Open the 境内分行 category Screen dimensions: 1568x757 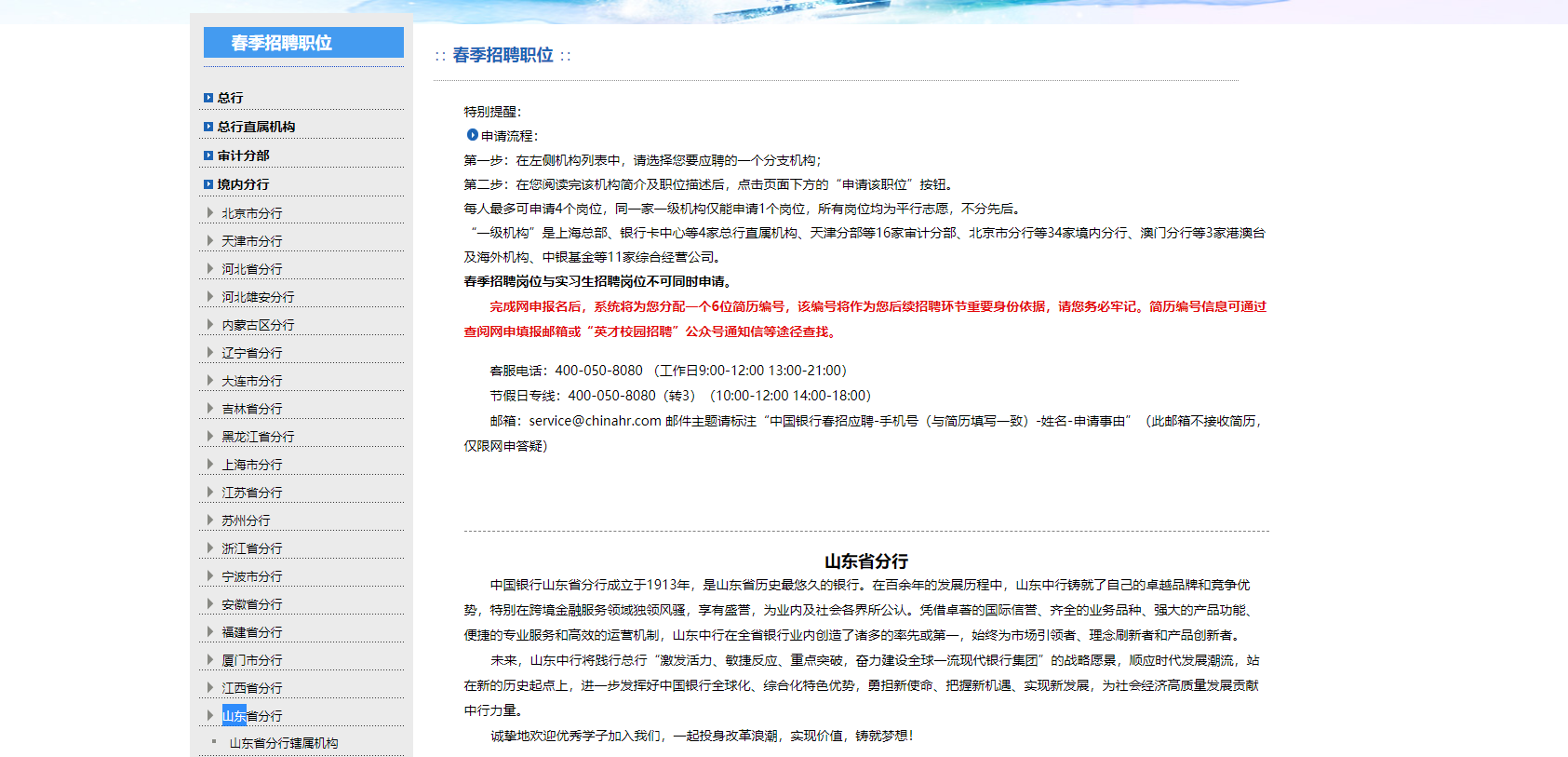(x=244, y=184)
